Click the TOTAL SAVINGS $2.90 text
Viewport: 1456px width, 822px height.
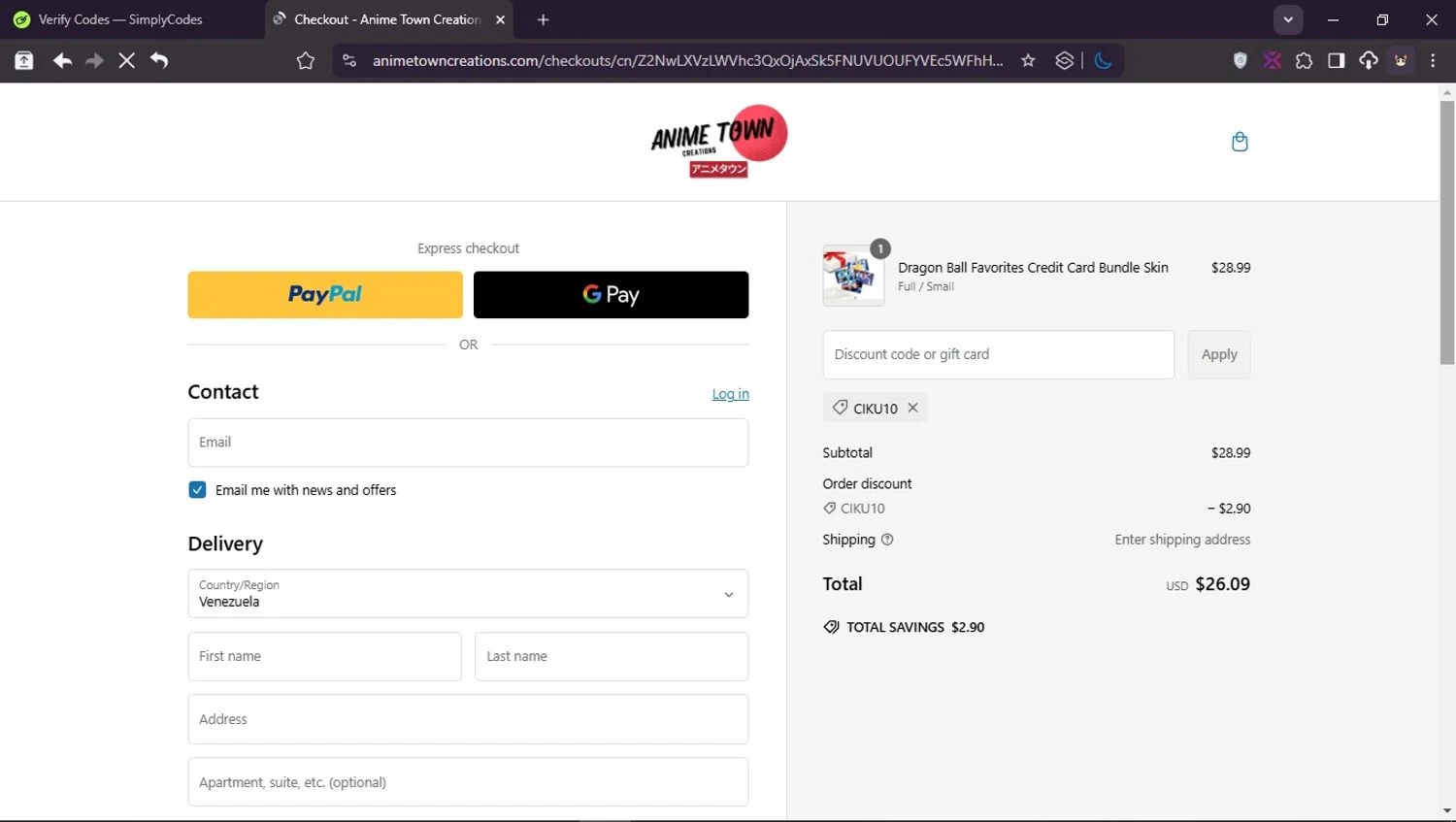pos(915,627)
